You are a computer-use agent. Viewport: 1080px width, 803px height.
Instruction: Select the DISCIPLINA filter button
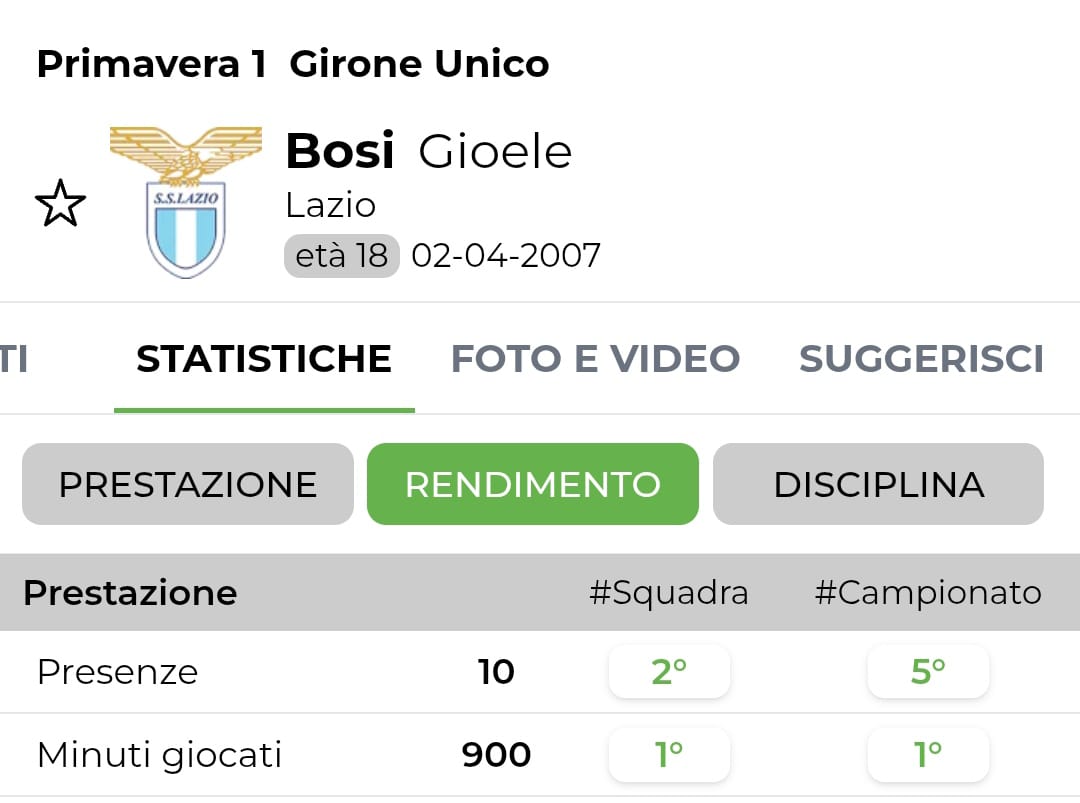878,485
